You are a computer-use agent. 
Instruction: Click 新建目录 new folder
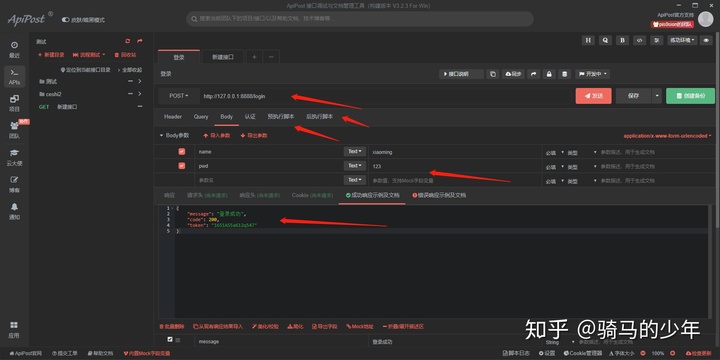pos(51,55)
